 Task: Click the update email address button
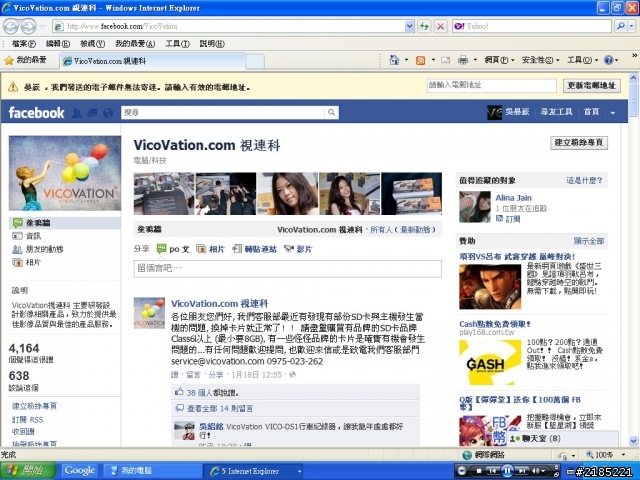pyautogui.click(x=591, y=86)
